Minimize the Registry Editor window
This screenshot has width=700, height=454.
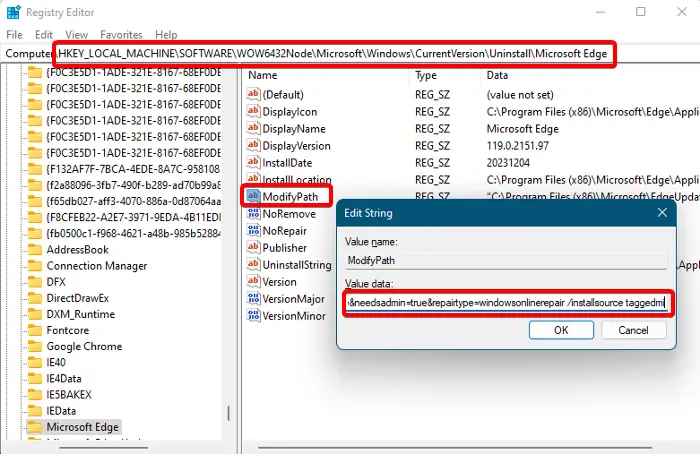point(600,12)
